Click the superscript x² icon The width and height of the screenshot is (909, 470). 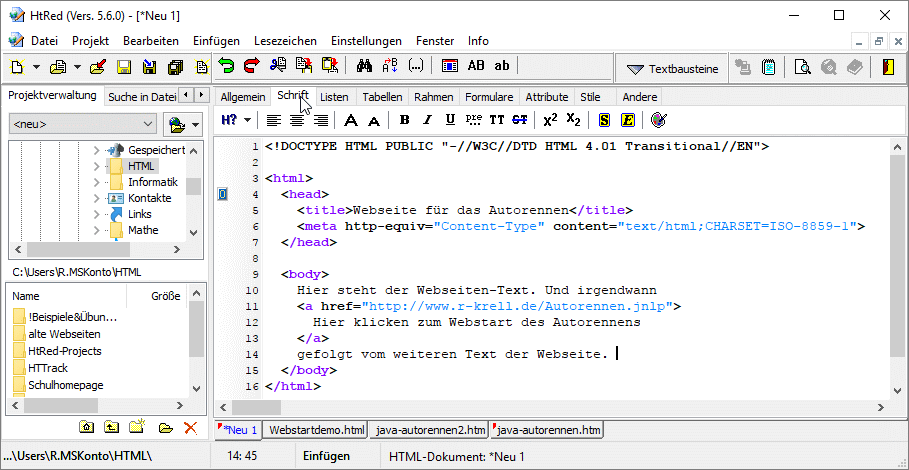(550, 120)
